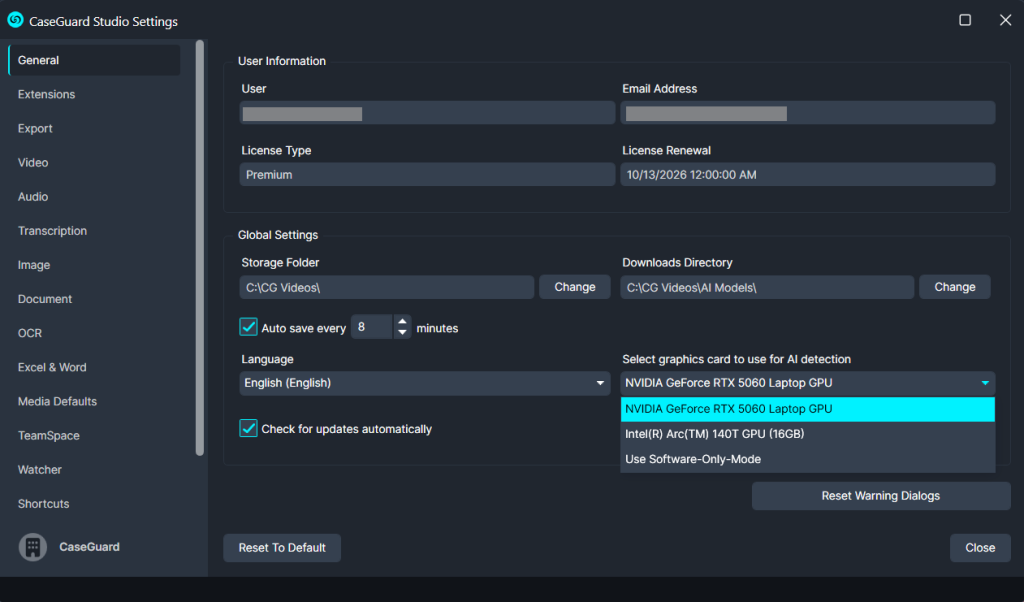This screenshot has height=602, width=1024.
Task: Disable Check for updates automatically
Action: tap(249, 429)
